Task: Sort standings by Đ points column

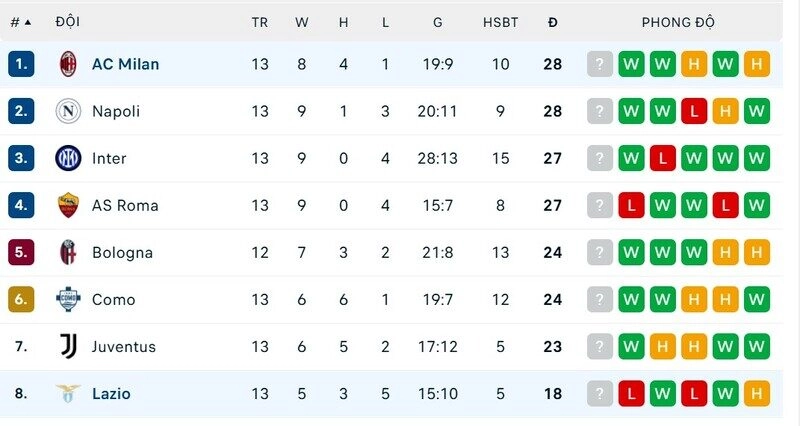Action: coord(553,22)
